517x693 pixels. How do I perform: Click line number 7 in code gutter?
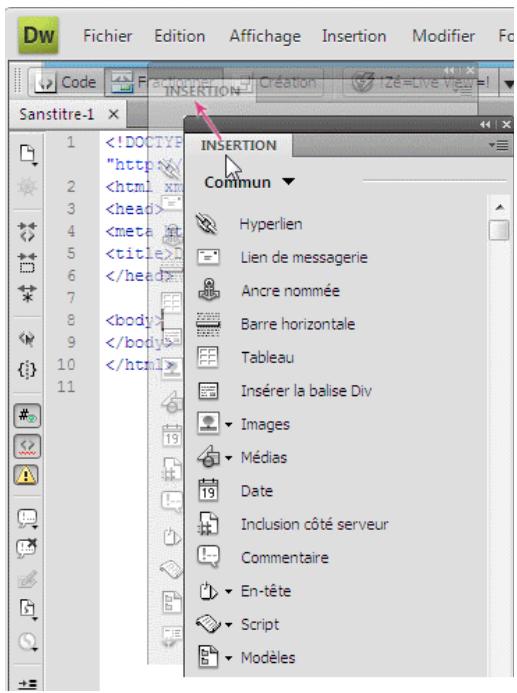[71, 297]
